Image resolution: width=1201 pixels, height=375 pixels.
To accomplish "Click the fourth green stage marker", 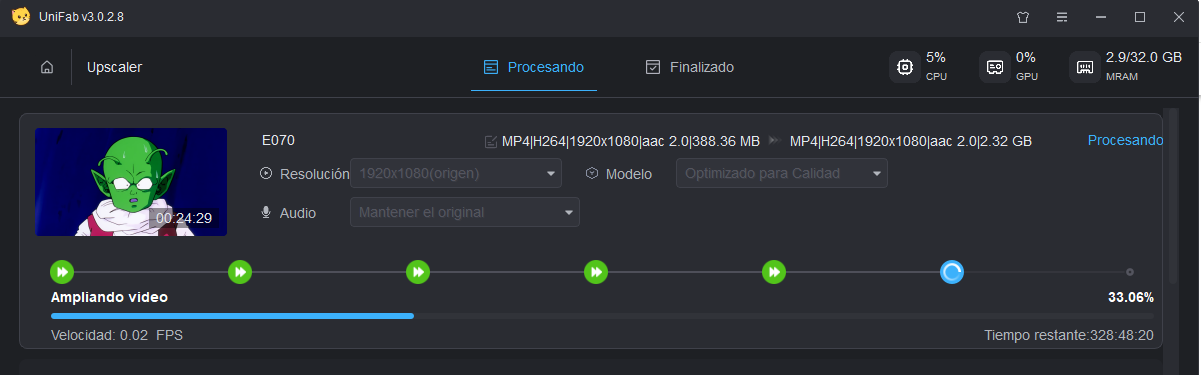I will 596,271.
